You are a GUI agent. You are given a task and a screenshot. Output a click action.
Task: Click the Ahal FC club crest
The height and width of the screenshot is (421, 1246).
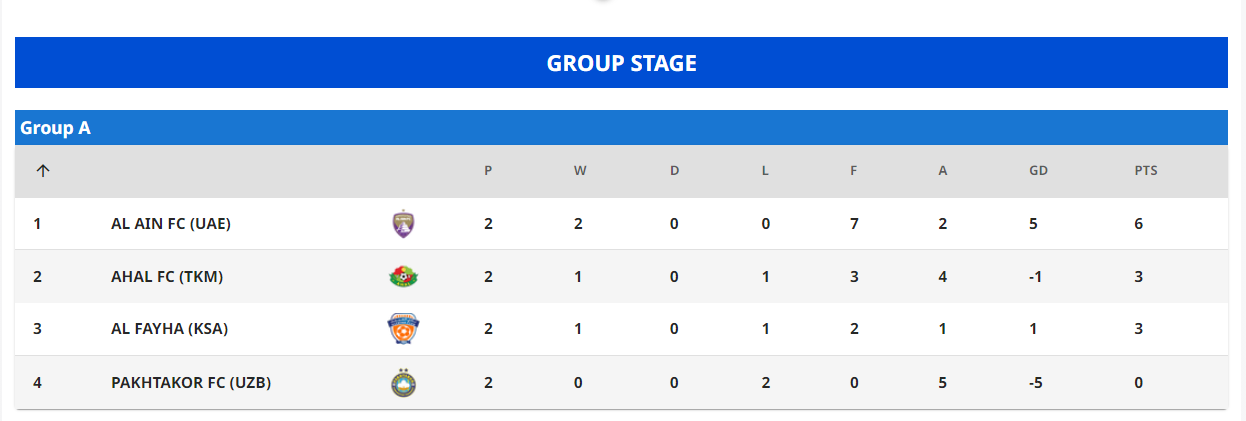coord(403,277)
